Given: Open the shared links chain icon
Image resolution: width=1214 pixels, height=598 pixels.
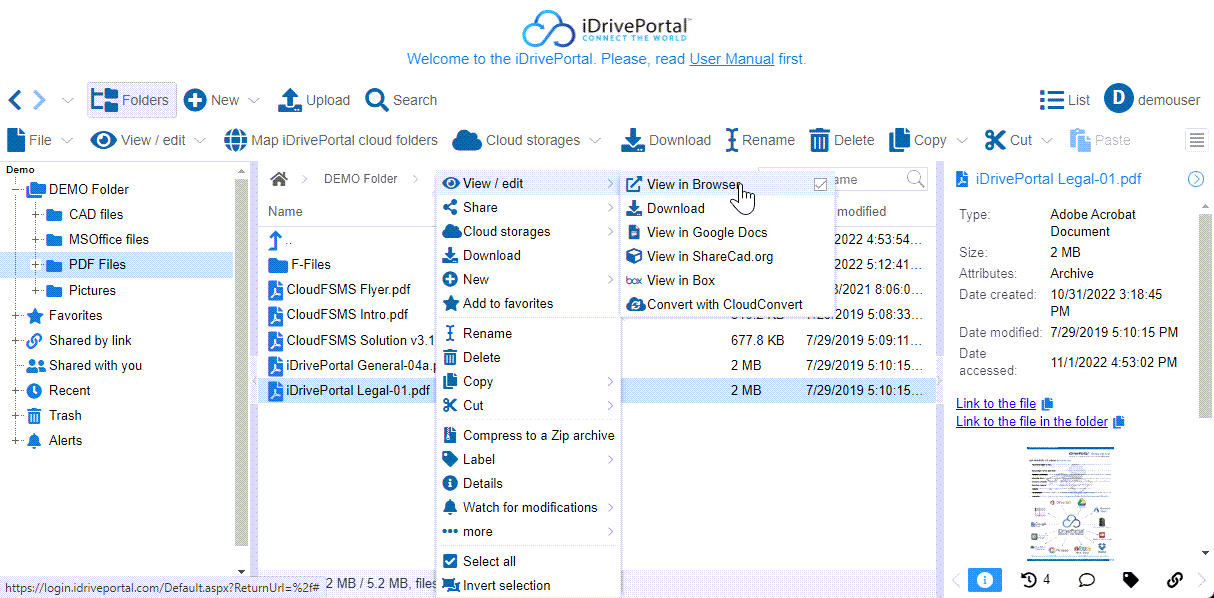Looking at the screenshot, I should 1175,580.
